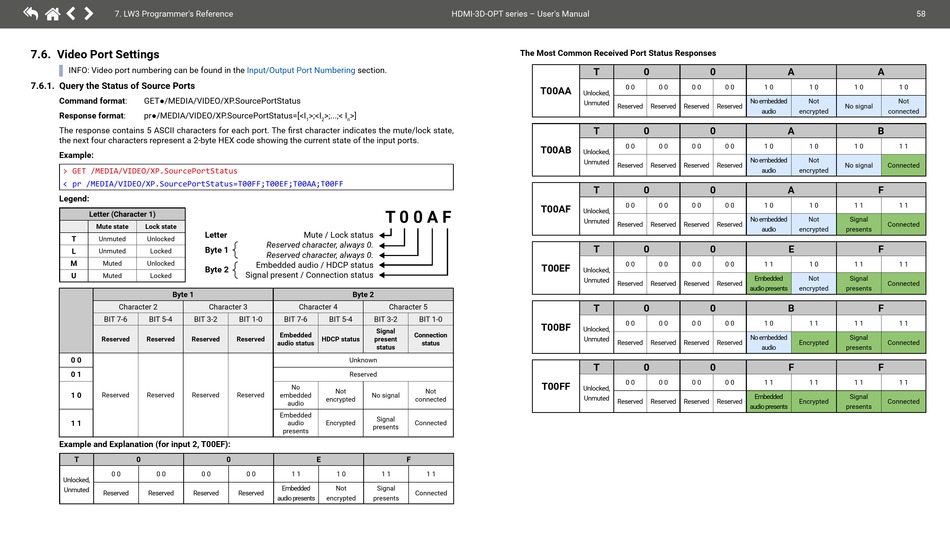Screen dimensions: 950x533
Task: Click the 'Not connected' cell in T00AA table
Action: 903,106
